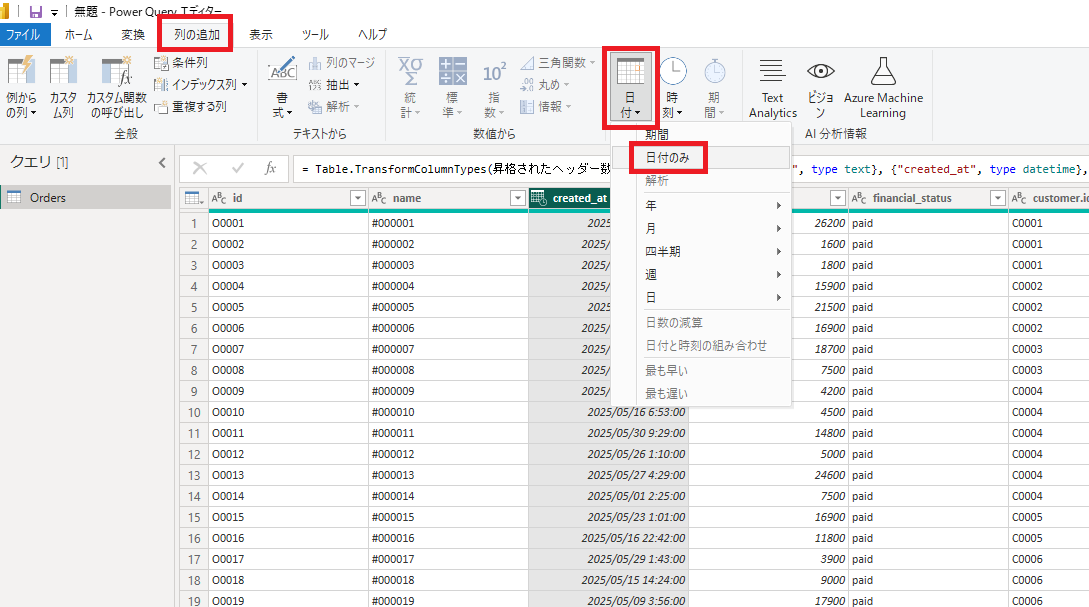The image size is (1089, 607).
Task: Switch to the 変換 (Transform) tab
Action: [133, 35]
